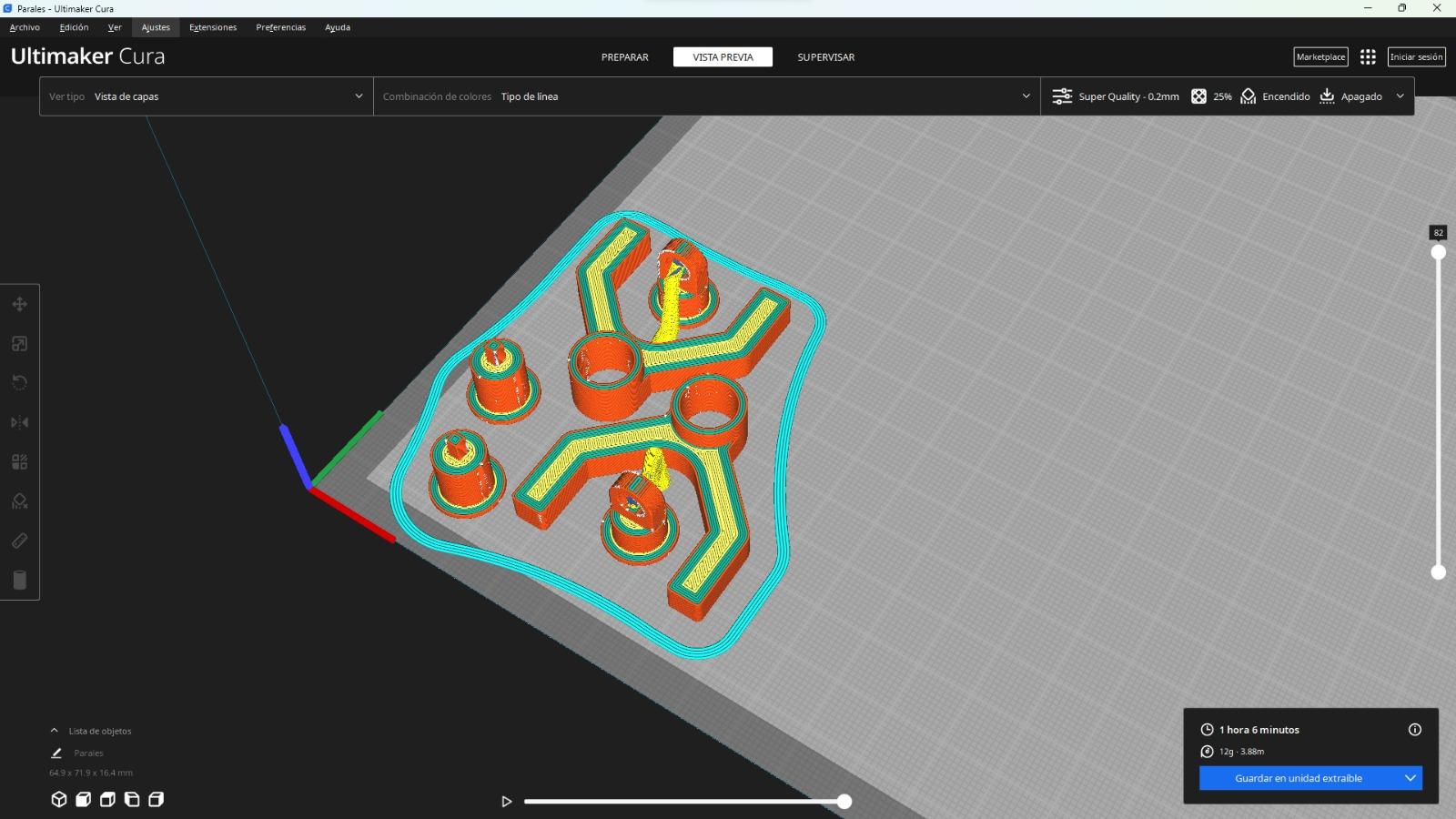Click the Ultimaker Cura logo
1456x819 pixels.
88,56
